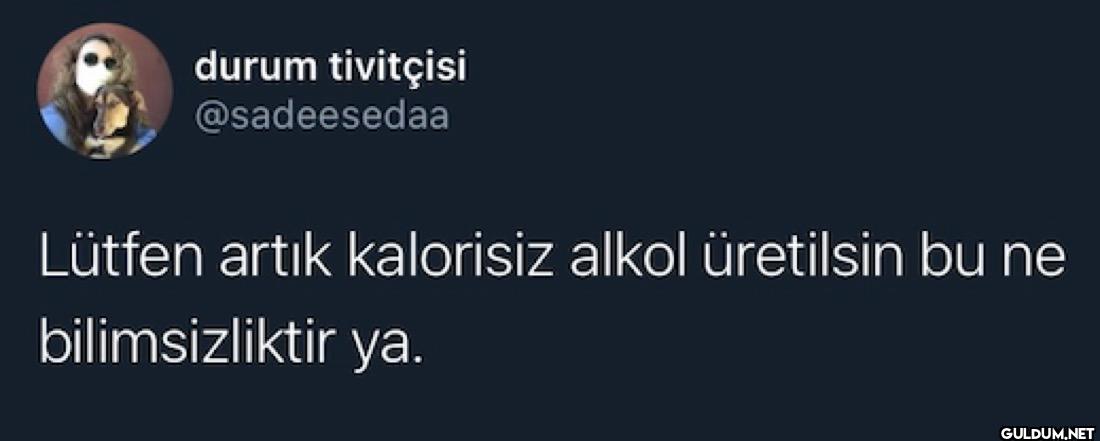Image resolution: width=1100 pixels, height=441 pixels.
Task: Click the GULDUM.NET watermark
Action: coord(1046,430)
